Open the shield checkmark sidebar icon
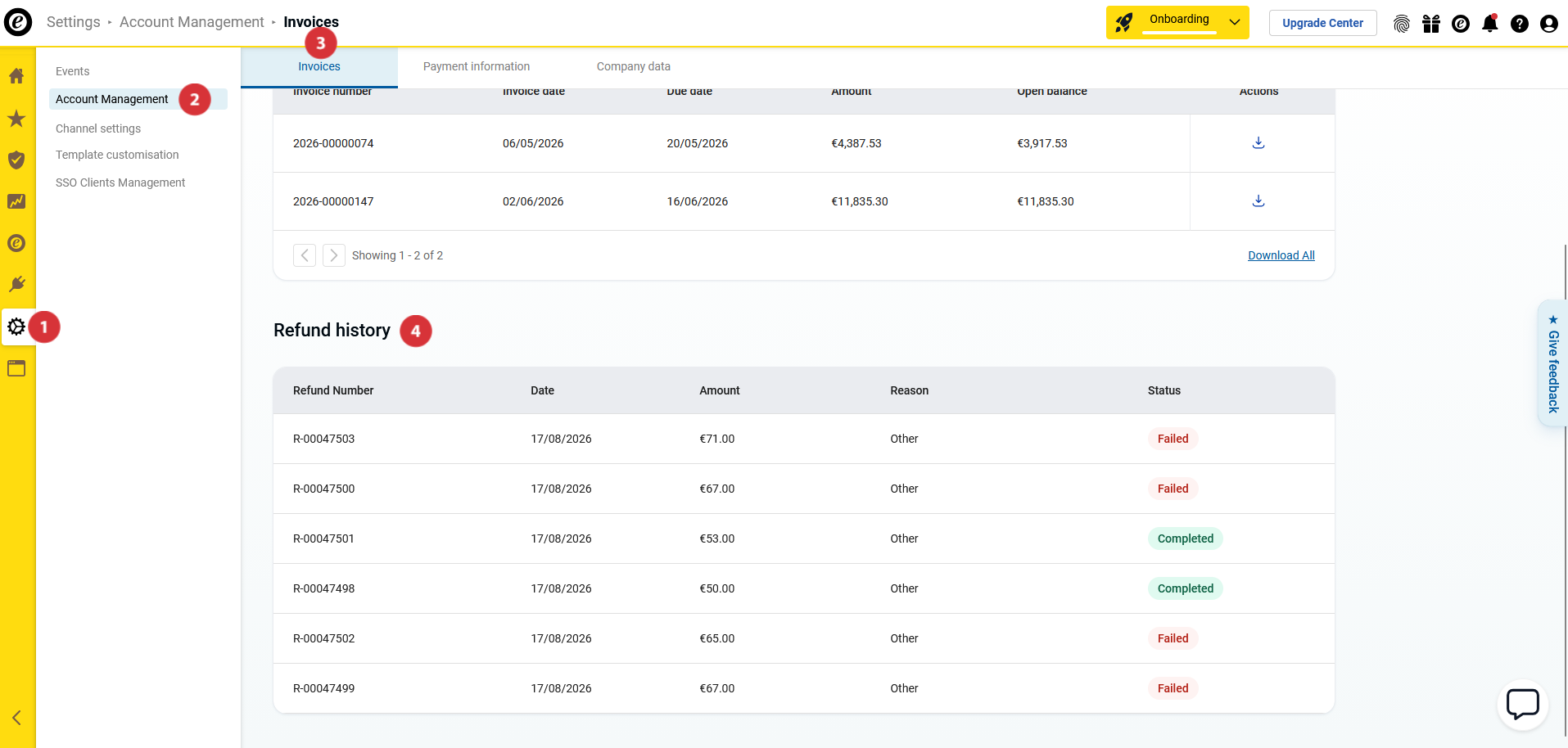The image size is (1568, 748). pos(16,160)
